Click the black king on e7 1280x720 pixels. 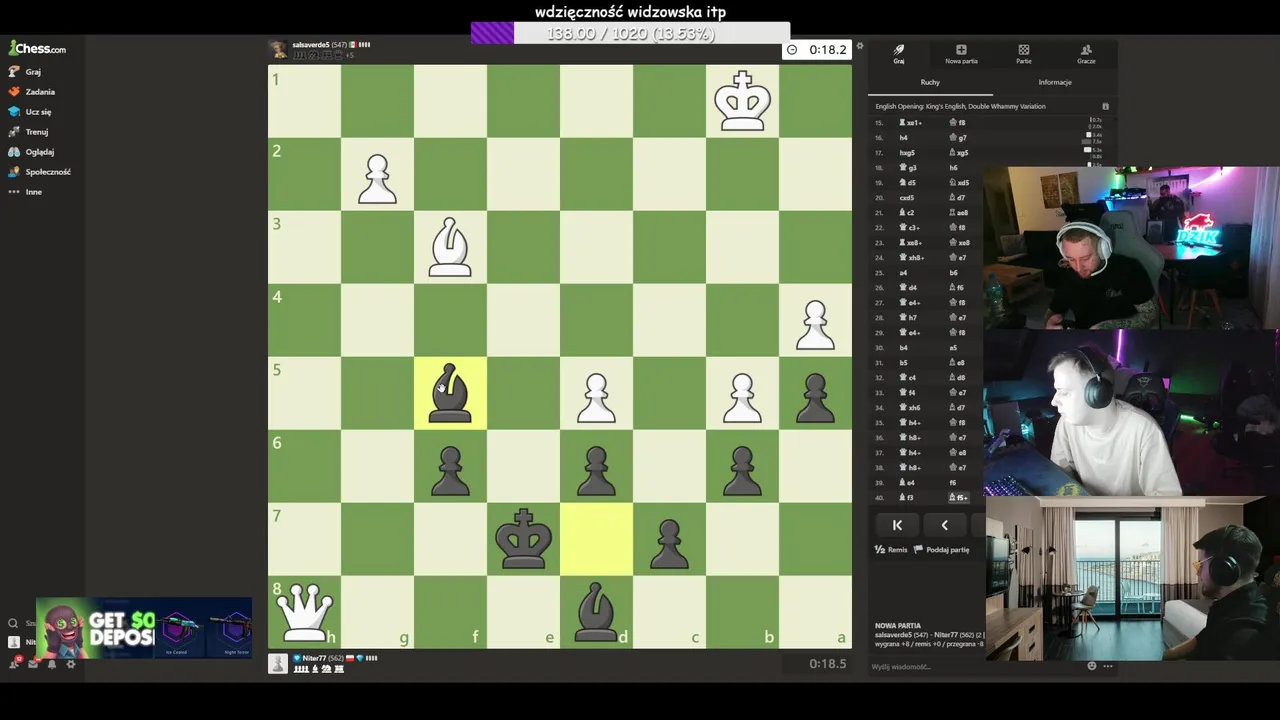click(x=523, y=539)
